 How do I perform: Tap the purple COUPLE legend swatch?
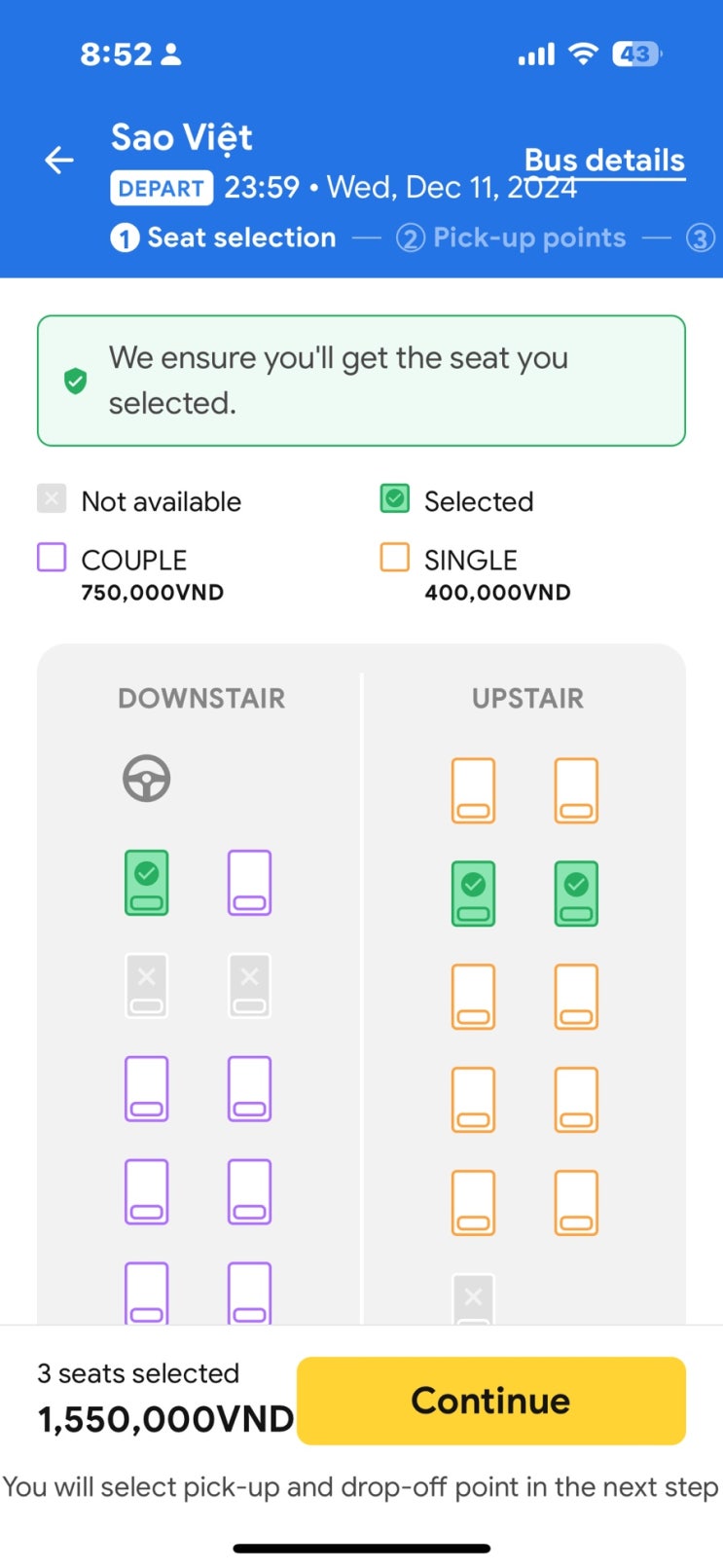coord(52,558)
